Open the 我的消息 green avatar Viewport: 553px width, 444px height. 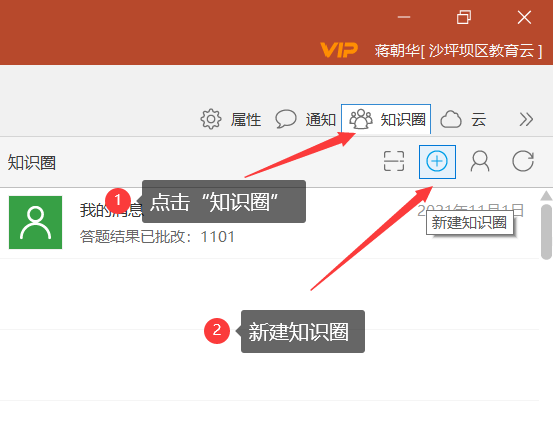[36, 223]
